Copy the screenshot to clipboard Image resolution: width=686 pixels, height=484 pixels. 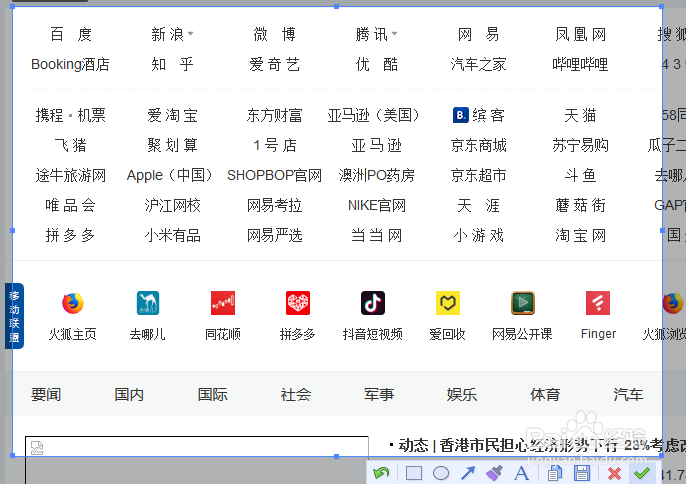click(555, 473)
